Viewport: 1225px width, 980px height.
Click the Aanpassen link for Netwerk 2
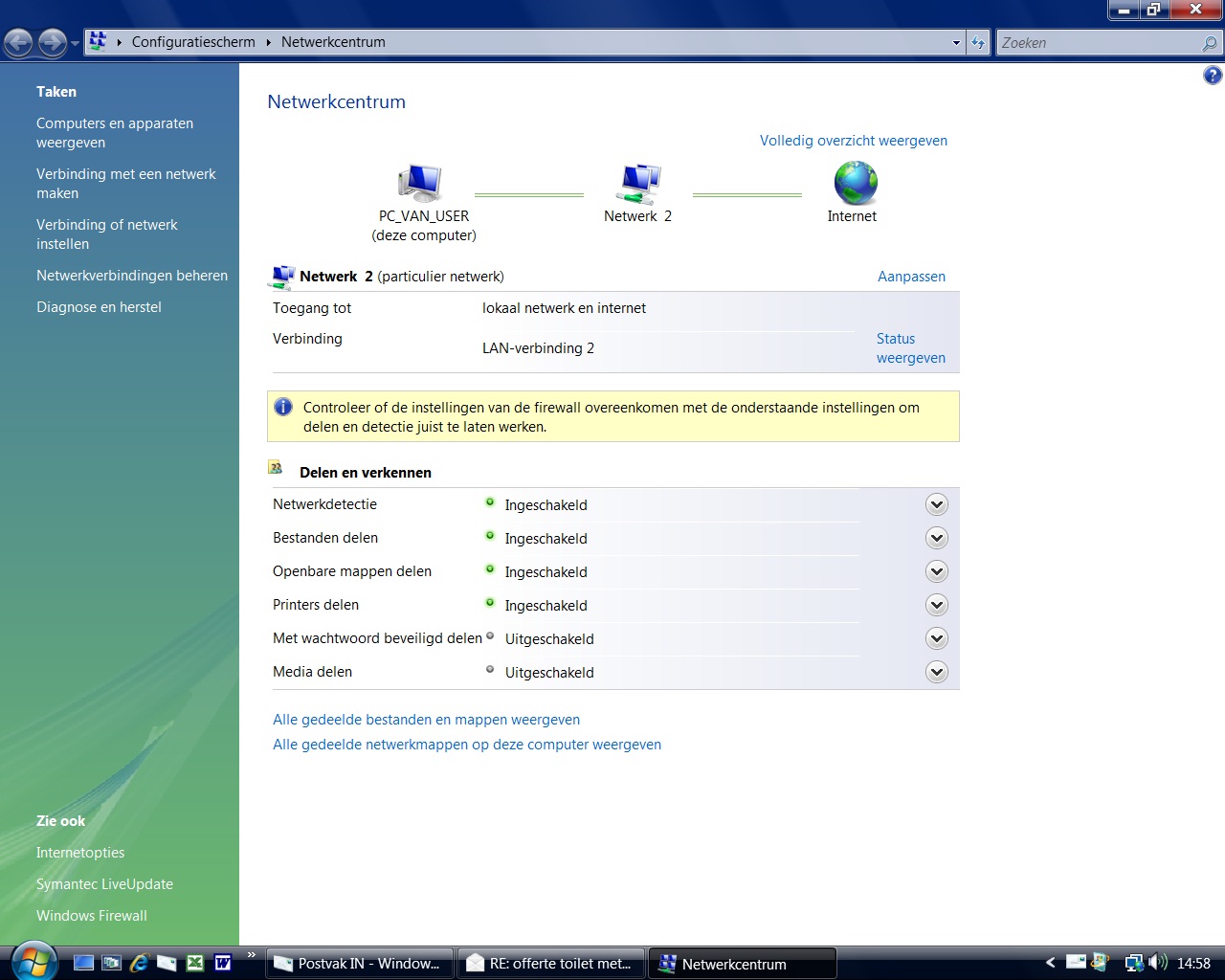coord(910,276)
